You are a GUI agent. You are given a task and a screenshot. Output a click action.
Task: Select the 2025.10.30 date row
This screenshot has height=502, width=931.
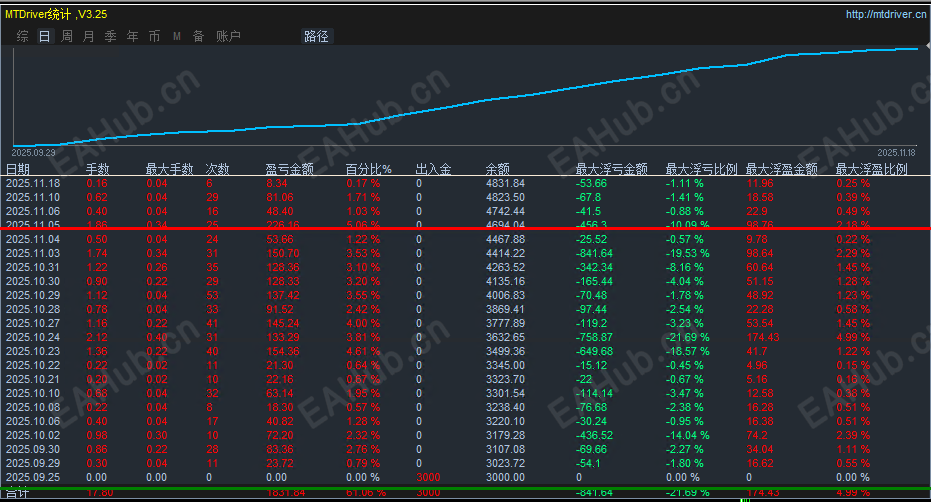click(x=466, y=282)
